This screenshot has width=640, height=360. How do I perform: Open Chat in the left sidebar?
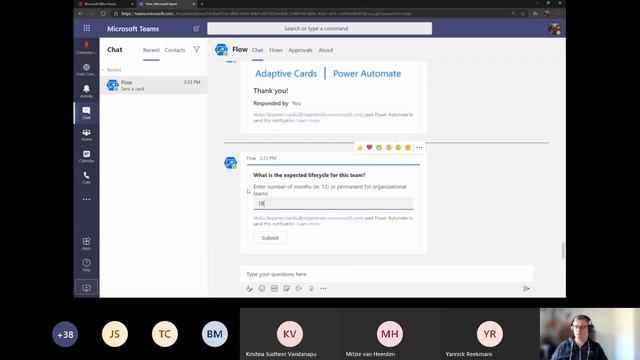pyautogui.click(x=86, y=113)
